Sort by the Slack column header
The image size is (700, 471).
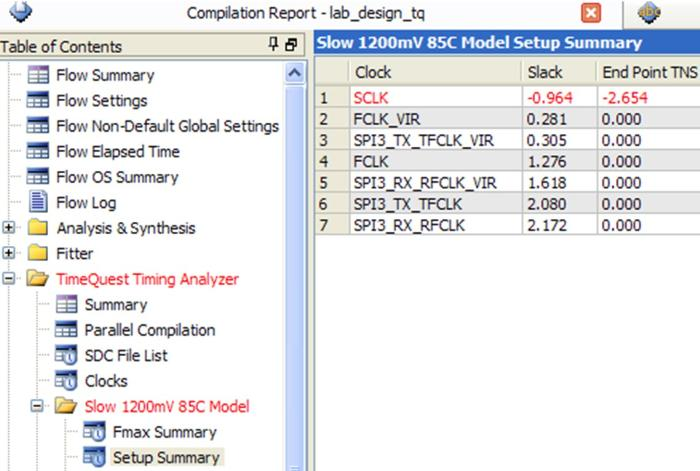pos(560,72)
